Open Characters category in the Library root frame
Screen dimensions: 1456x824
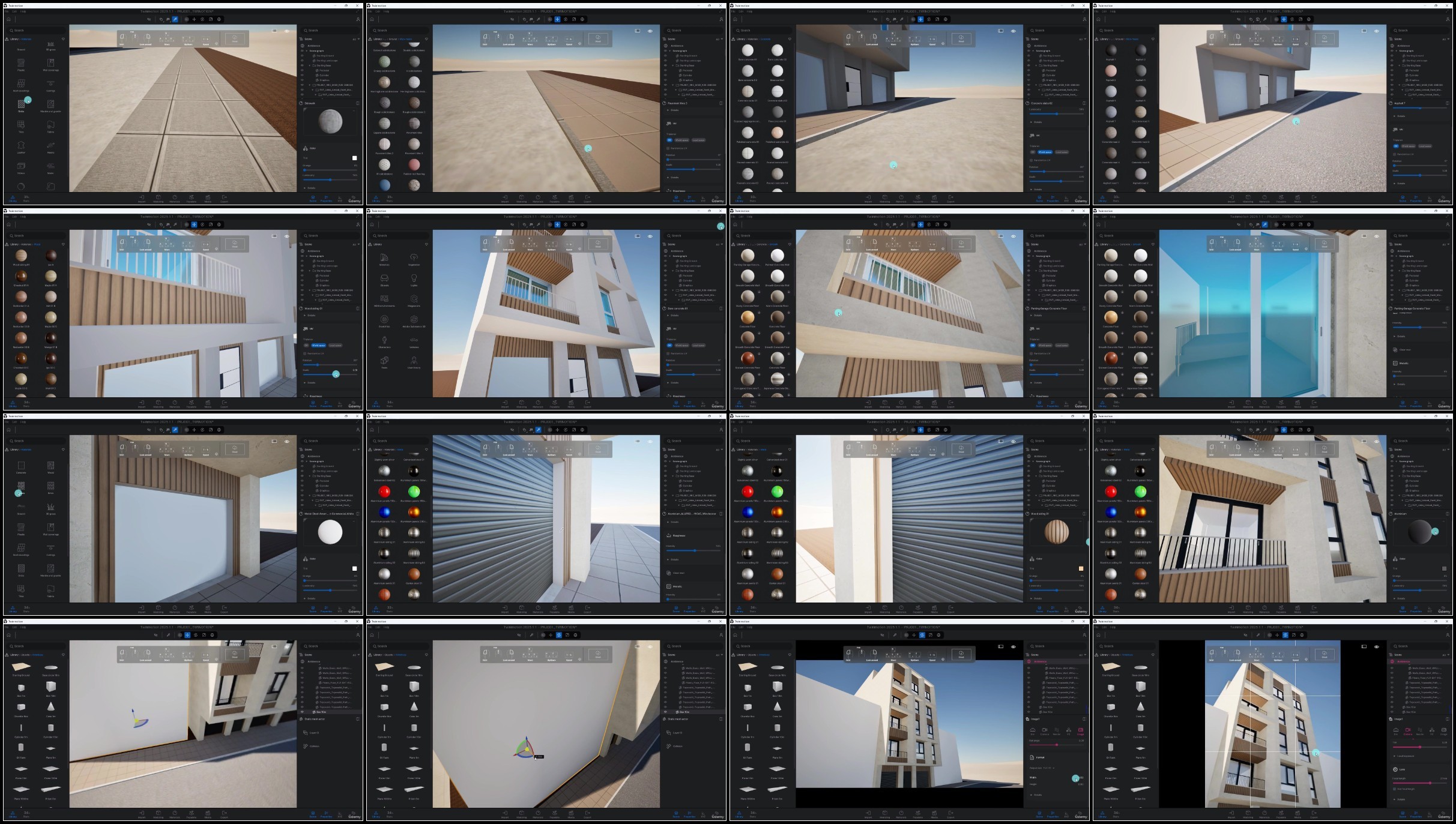click(384, 341)
